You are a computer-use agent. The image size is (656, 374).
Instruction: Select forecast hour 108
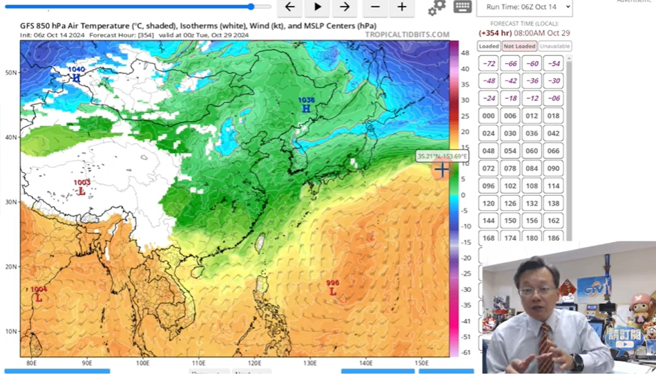532,186
